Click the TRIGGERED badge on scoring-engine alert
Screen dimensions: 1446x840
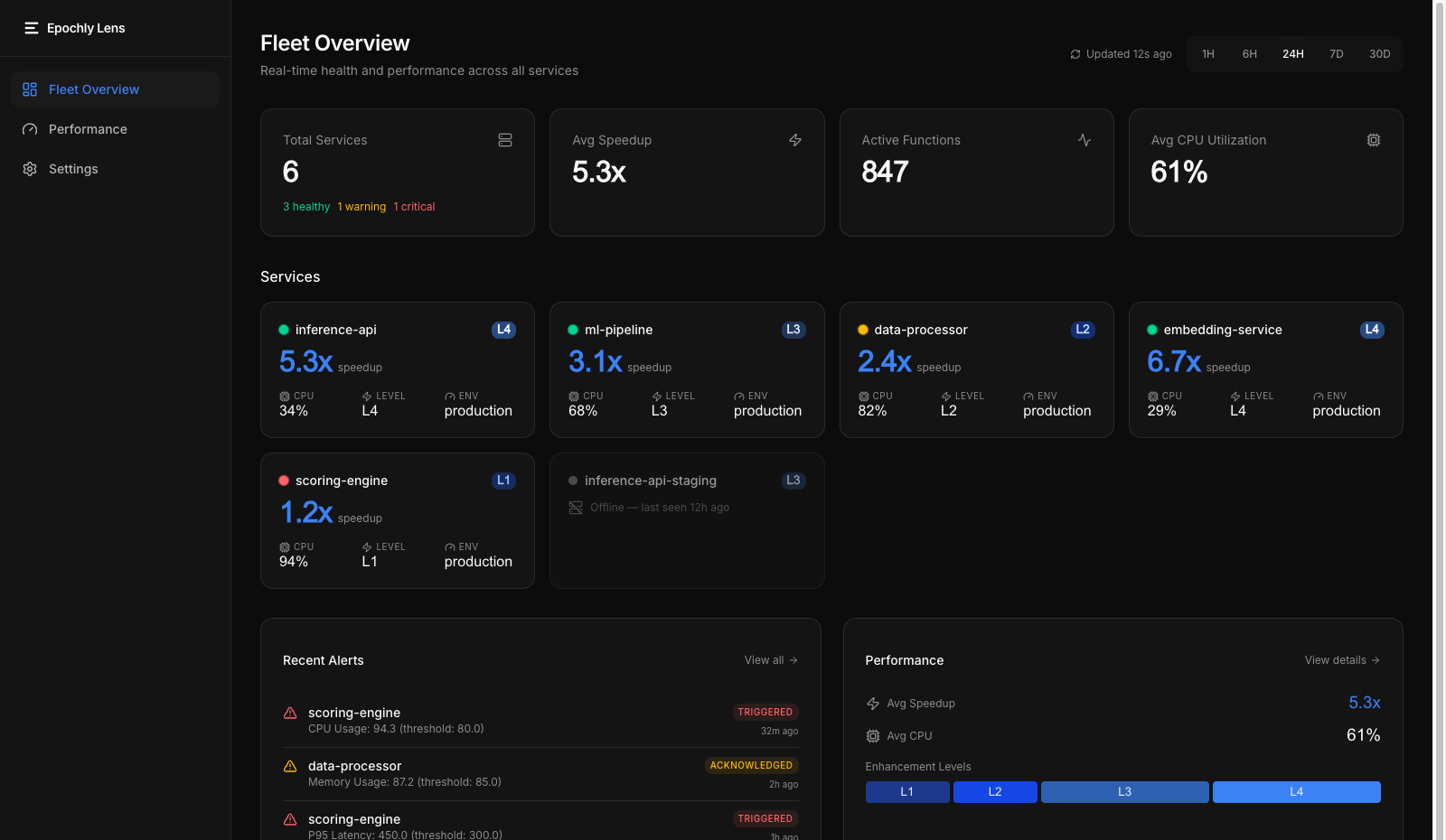tap(765, 712)
